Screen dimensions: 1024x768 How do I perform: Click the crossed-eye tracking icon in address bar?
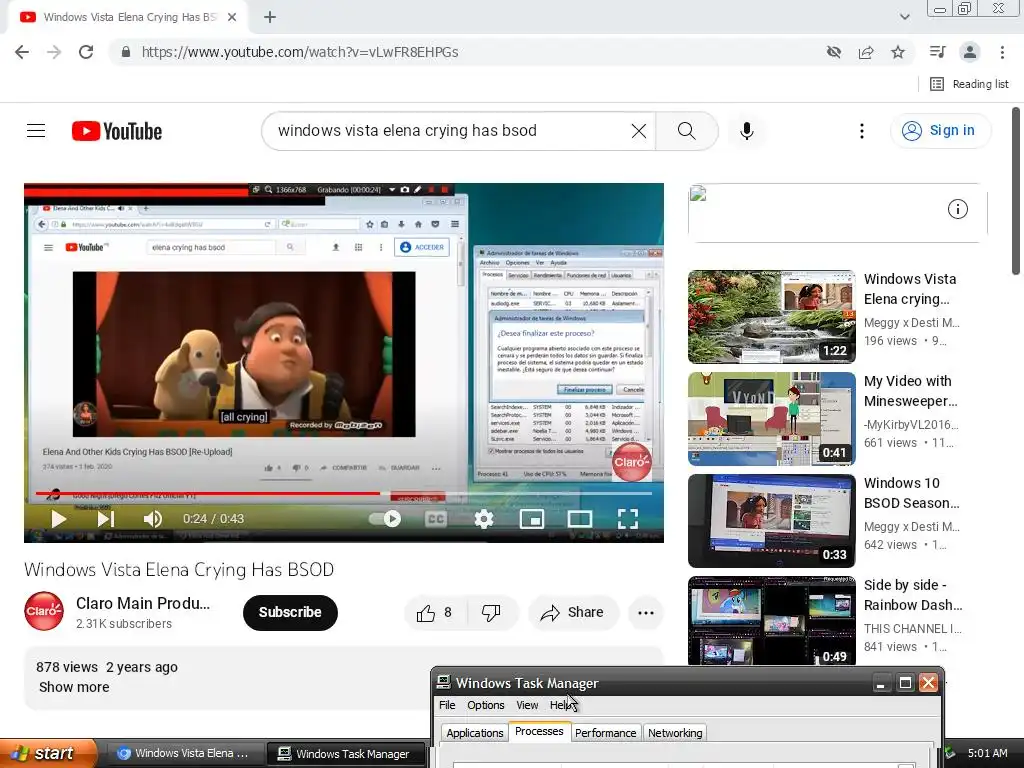click(x=834, y=52)
